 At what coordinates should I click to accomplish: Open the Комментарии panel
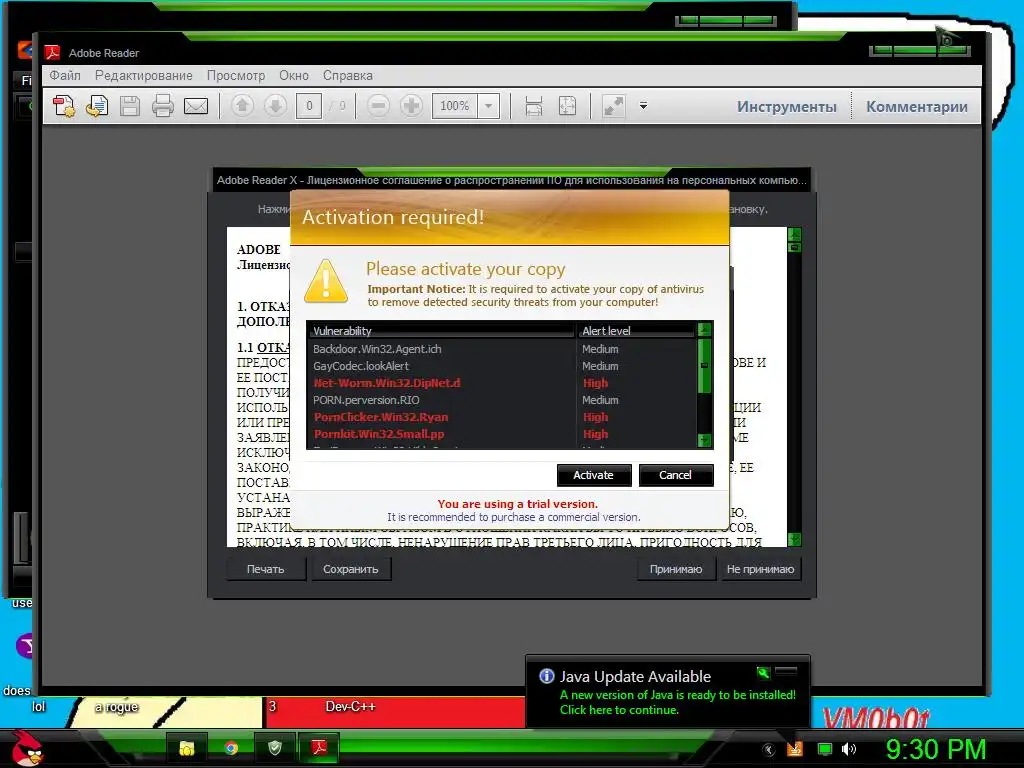(x=917, y=106)
